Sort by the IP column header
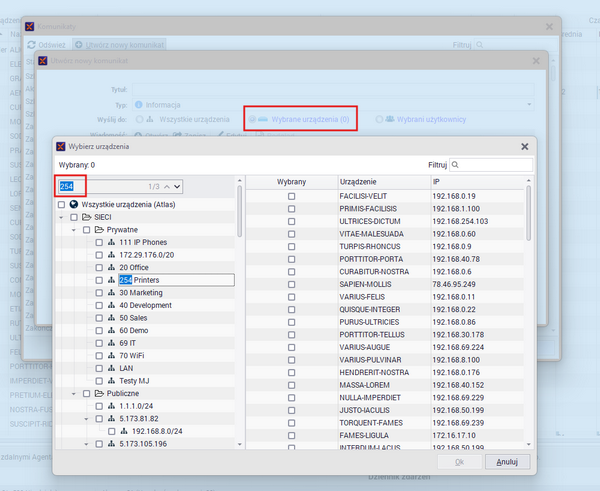600x491 pixels. click(x=478, y=182)
